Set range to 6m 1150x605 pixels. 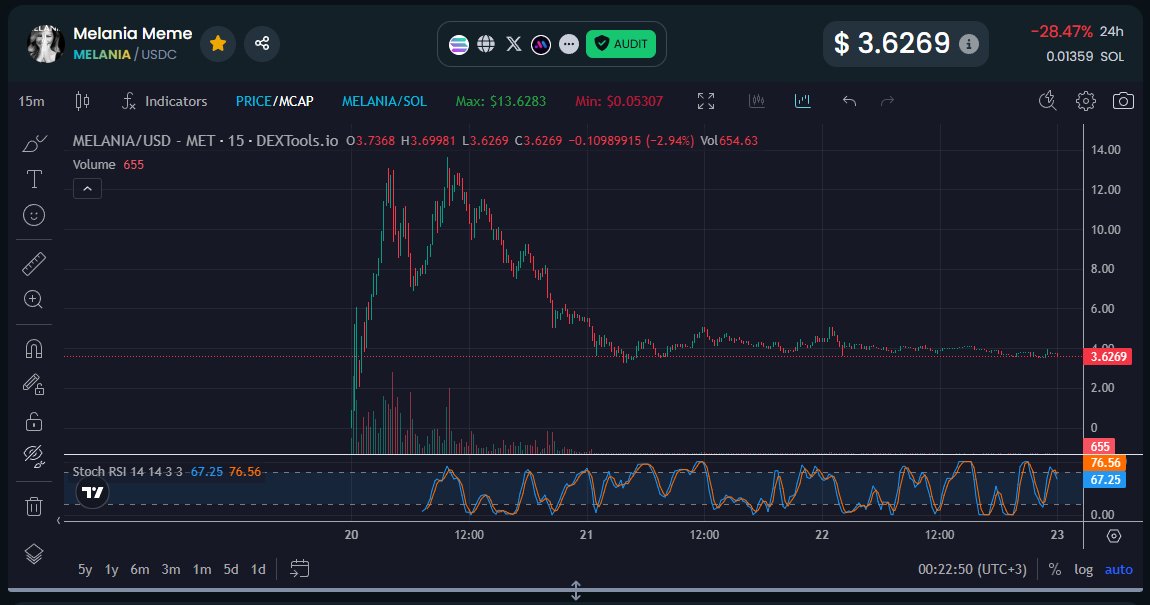click(140, 569)
